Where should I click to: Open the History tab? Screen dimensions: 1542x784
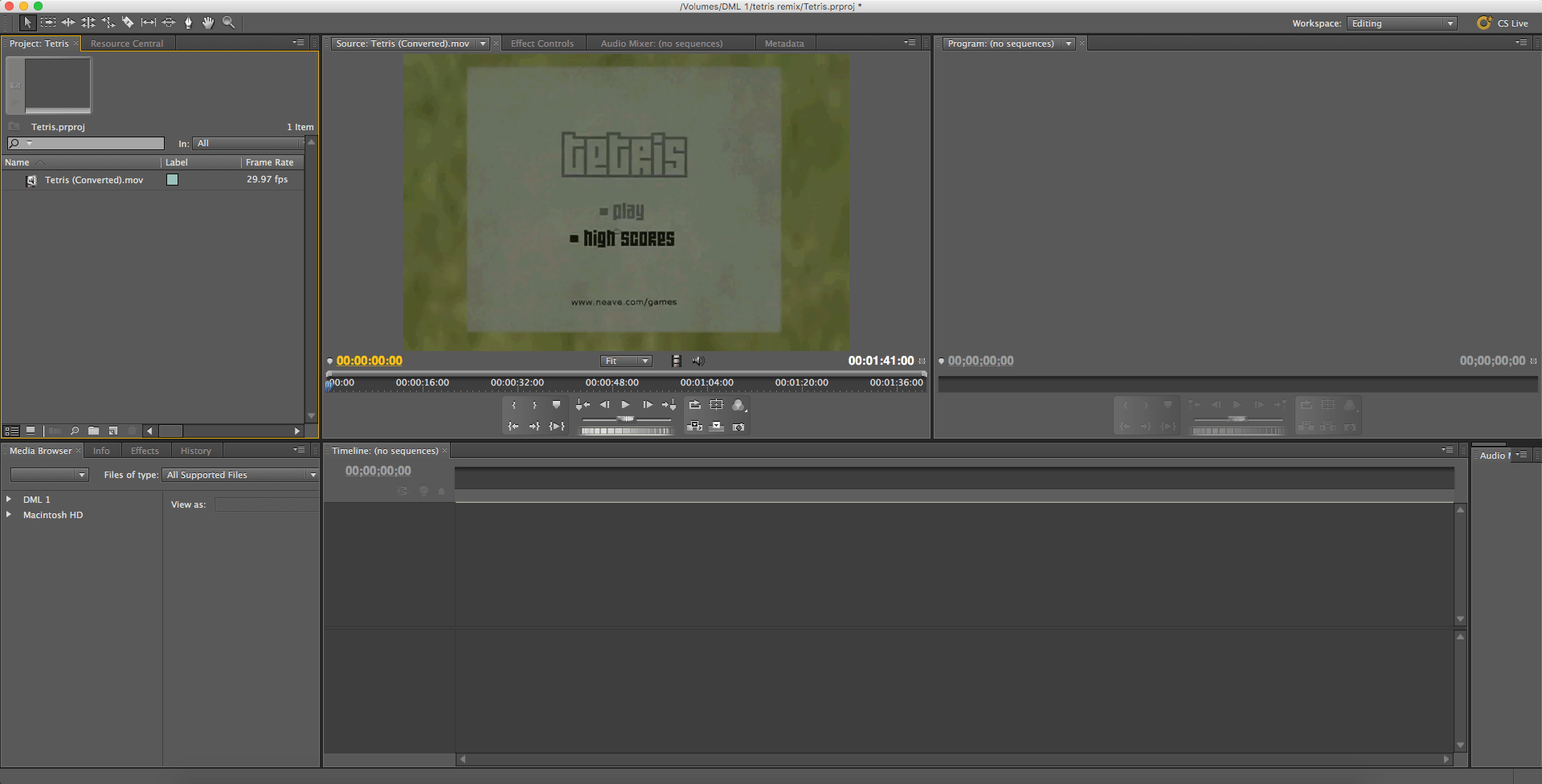[x=196, y=451]
